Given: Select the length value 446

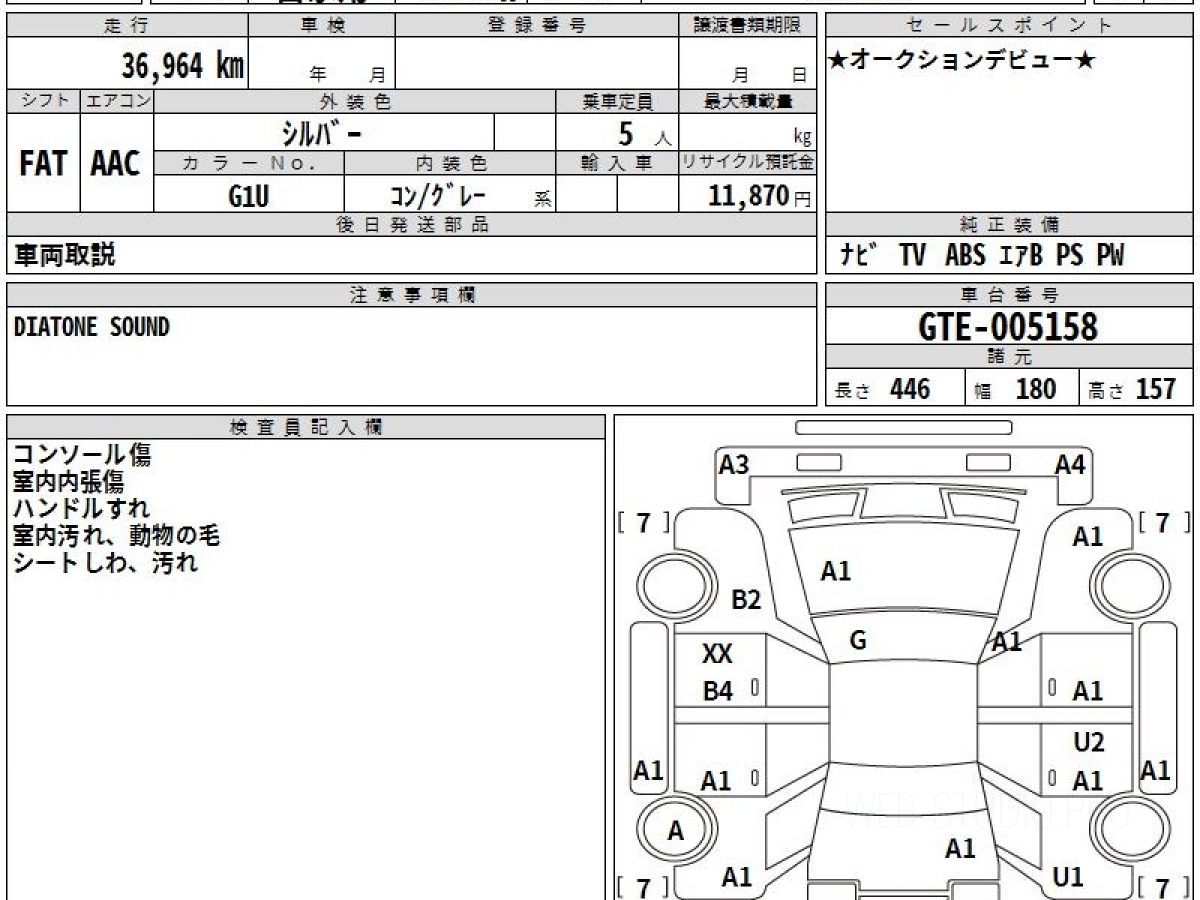Looking at the screenshot, I should (911, 389).
